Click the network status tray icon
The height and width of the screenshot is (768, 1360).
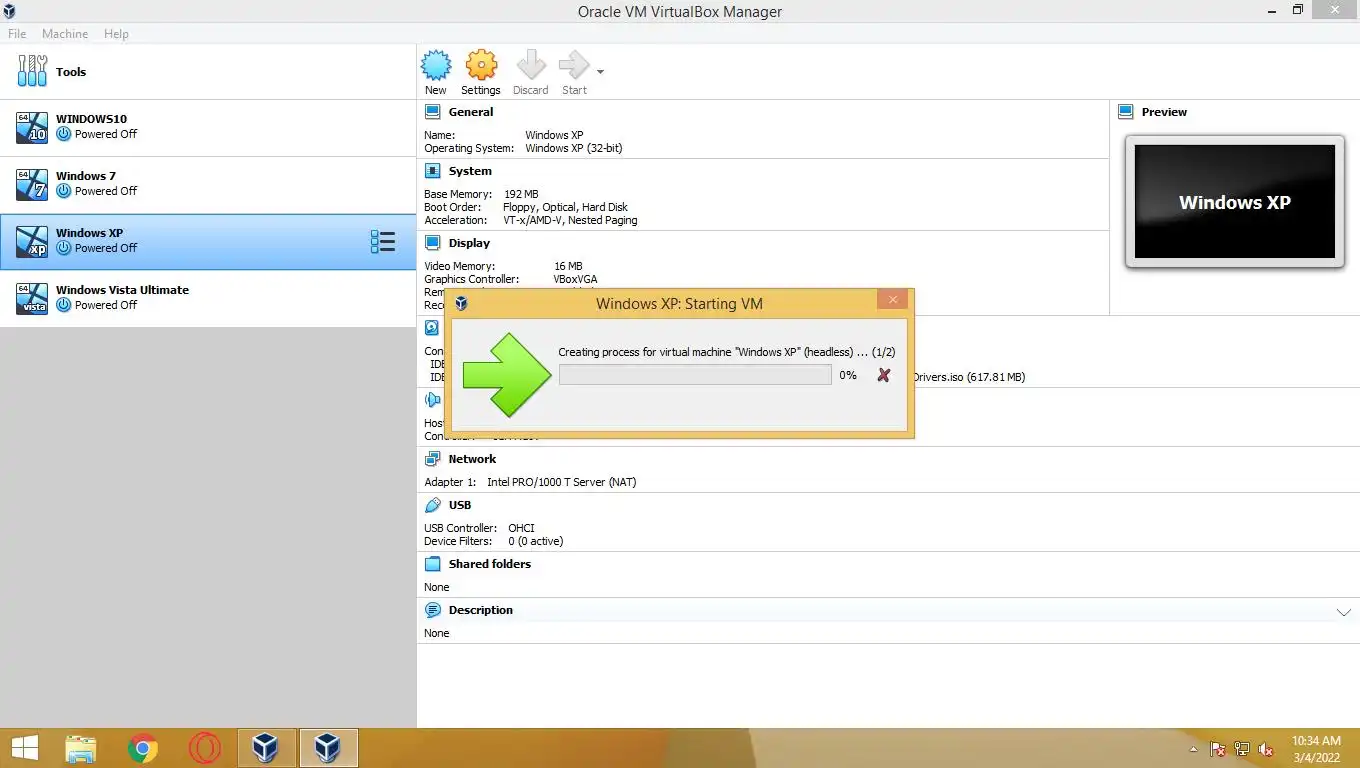click(x=1242, y=749)
